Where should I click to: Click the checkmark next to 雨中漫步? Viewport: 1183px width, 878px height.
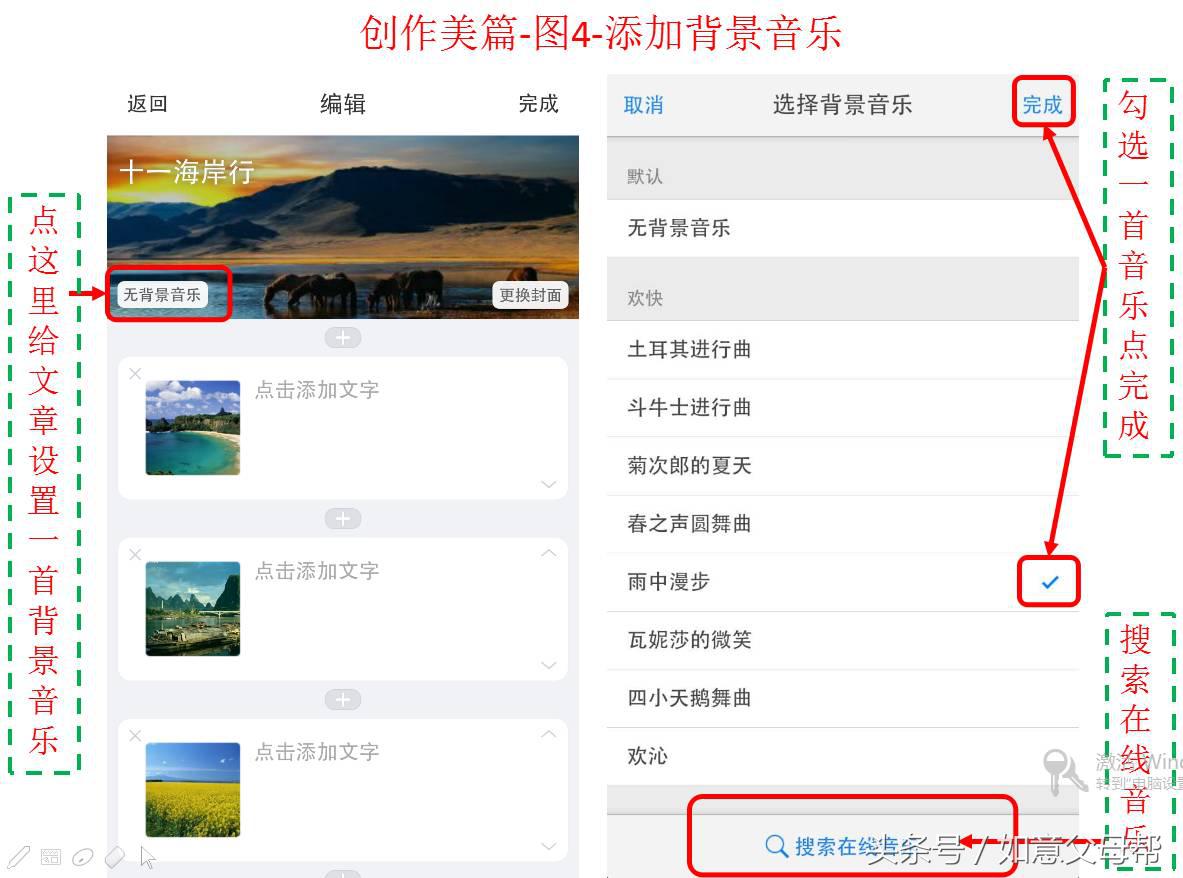coord(1048,580)
